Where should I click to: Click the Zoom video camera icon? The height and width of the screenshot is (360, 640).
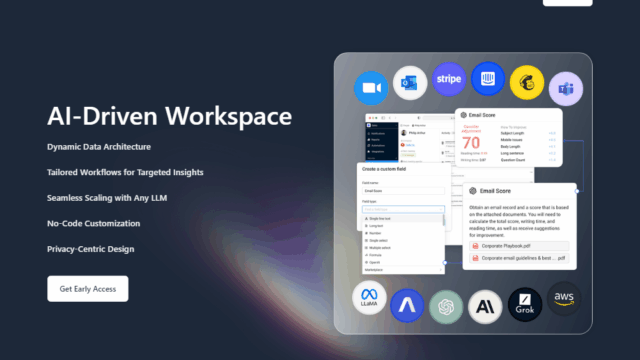pyautogui.click(x=371, y=88)
